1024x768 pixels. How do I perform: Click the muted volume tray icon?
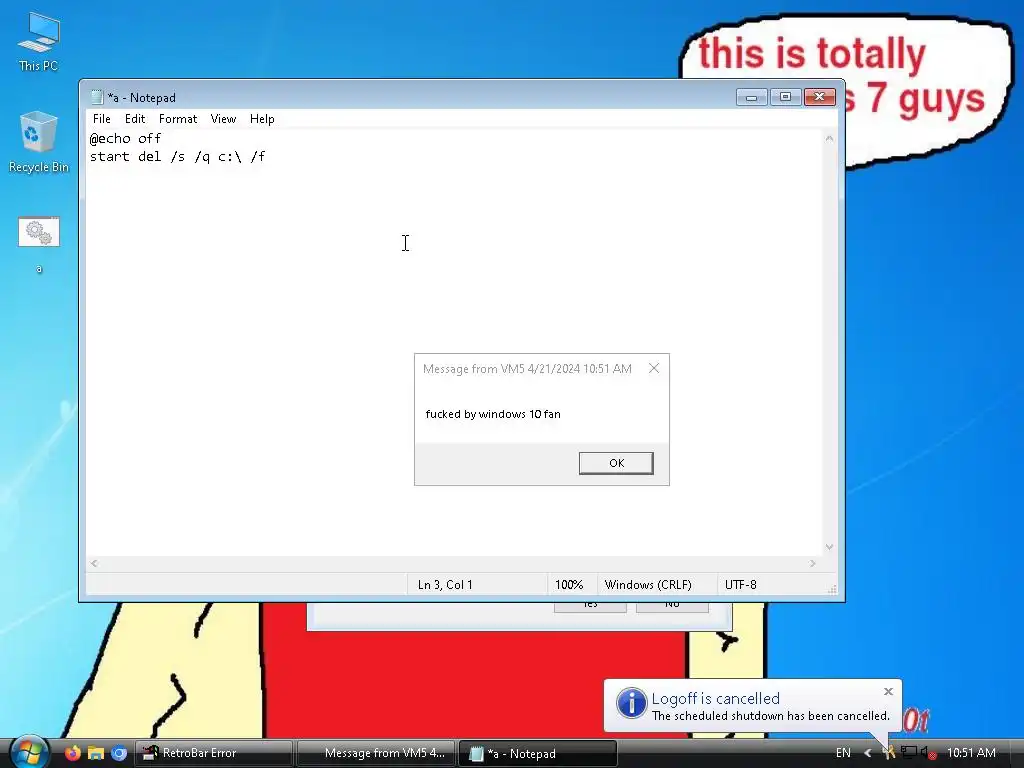tap(928, 753)
